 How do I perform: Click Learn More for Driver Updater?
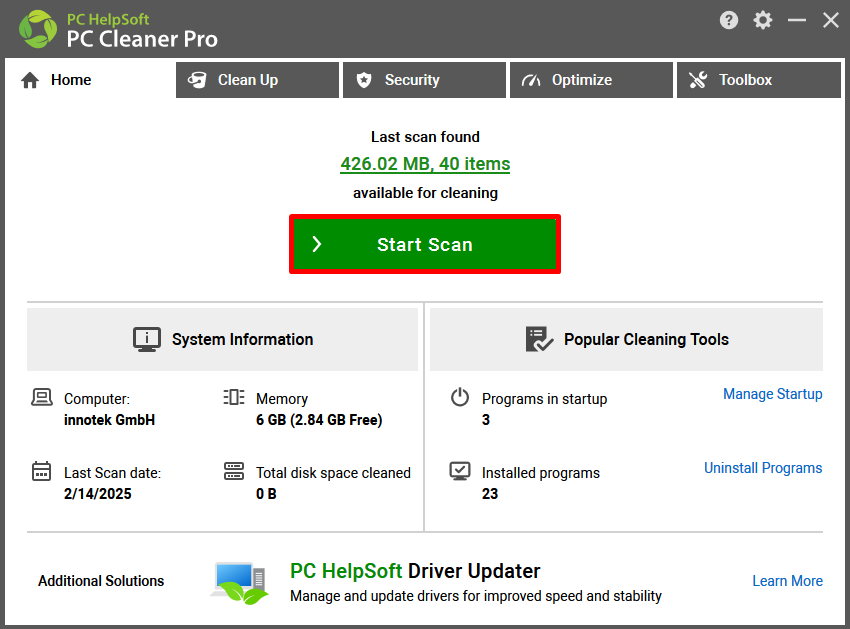(x=787, y=581)
